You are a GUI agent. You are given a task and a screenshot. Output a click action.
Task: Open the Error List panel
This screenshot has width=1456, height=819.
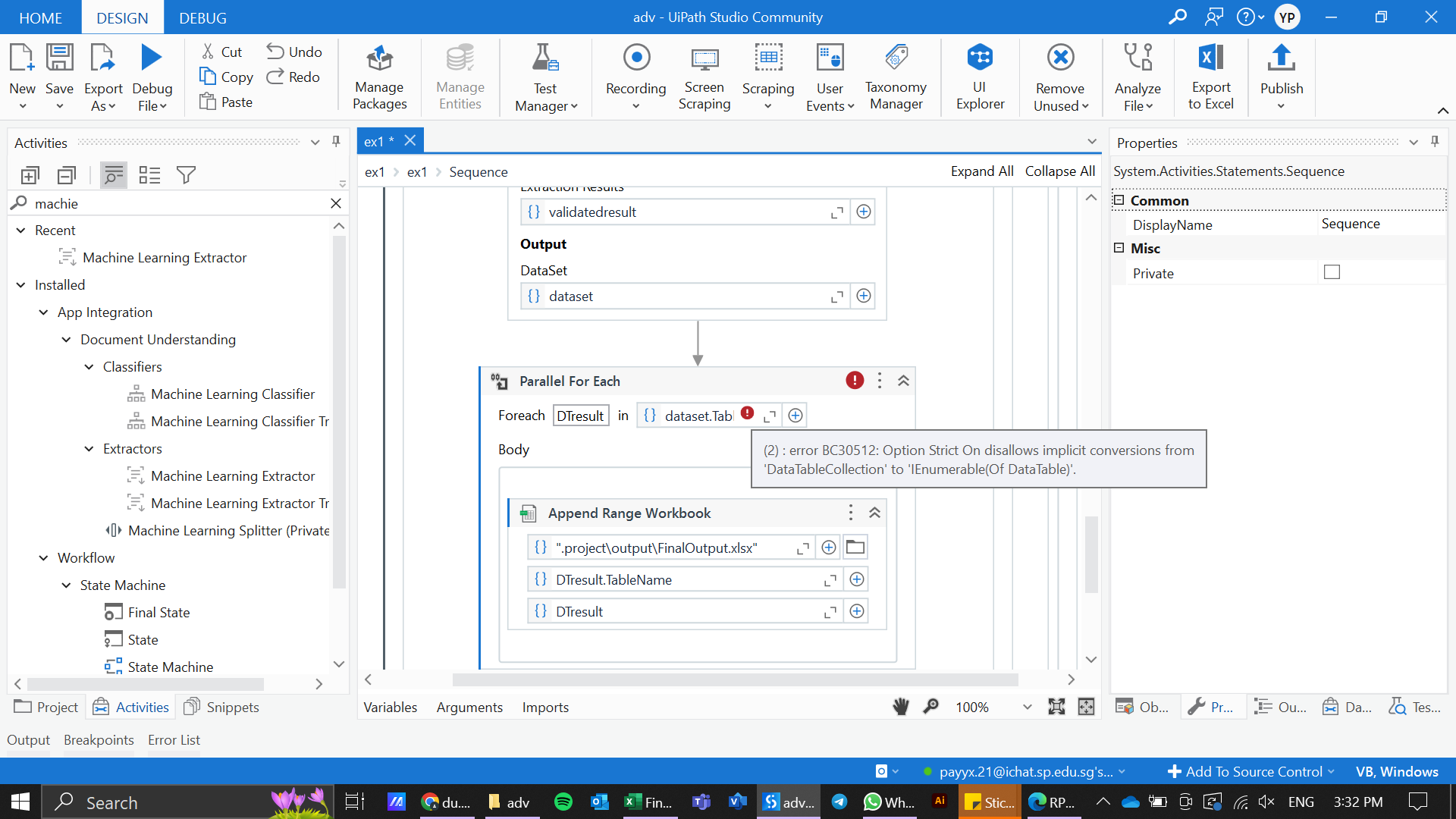(x=174, y=739)
